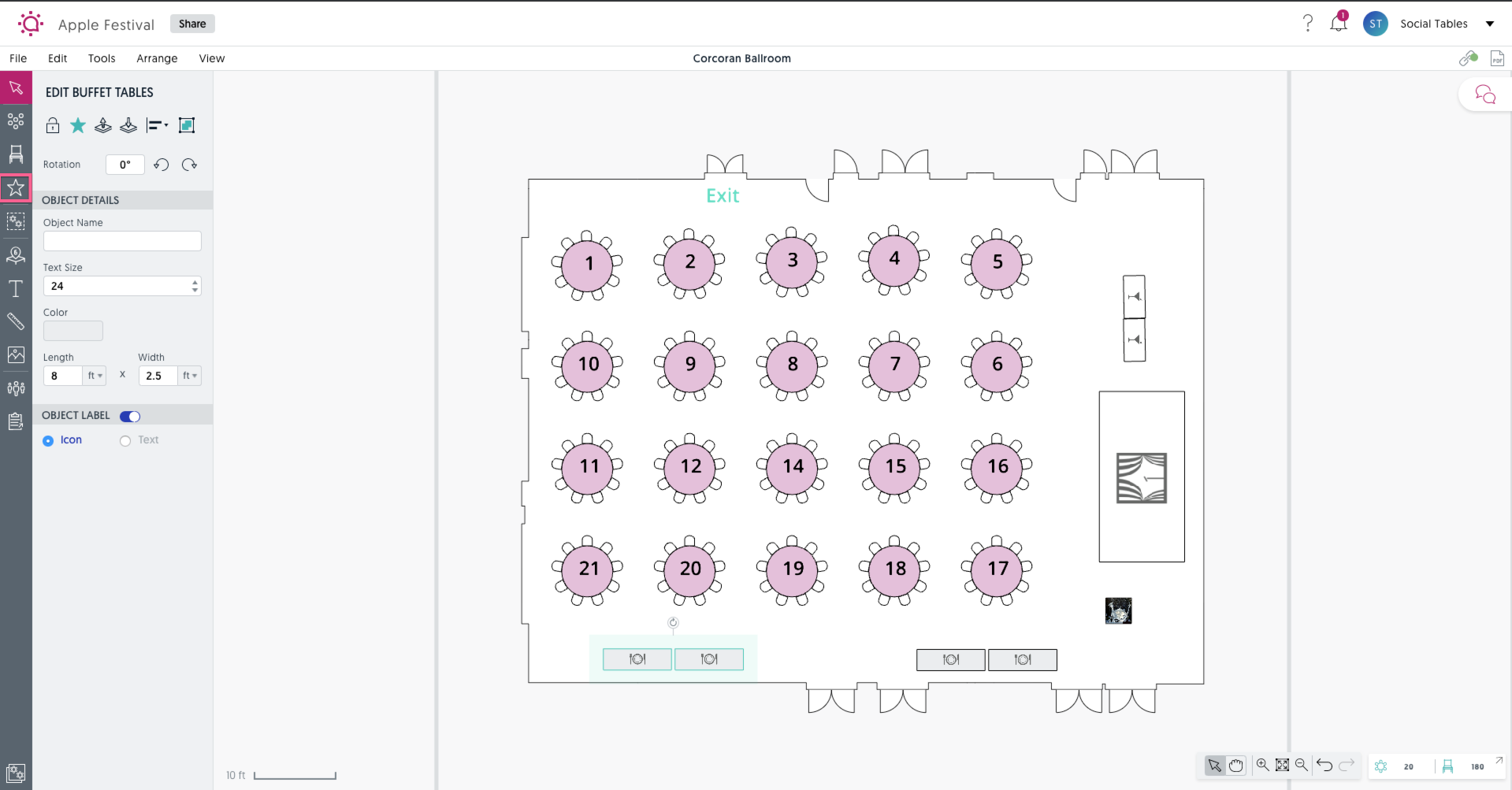Rotate the selection counterclockwise
This screenshot has height=790, width=1512.
click(x=162, y=165)
